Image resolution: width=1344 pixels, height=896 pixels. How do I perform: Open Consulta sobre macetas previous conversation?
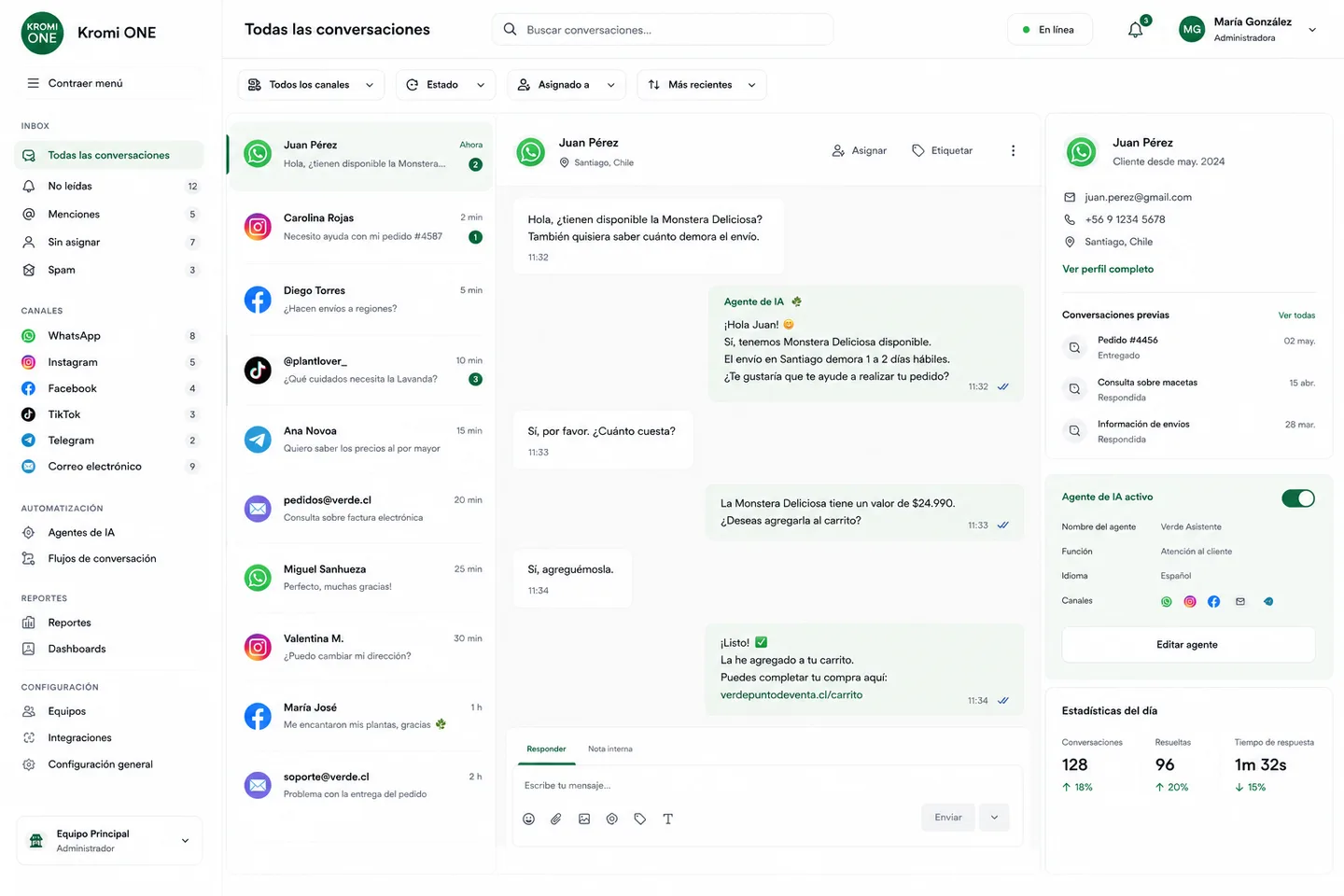coord(1189,389)
